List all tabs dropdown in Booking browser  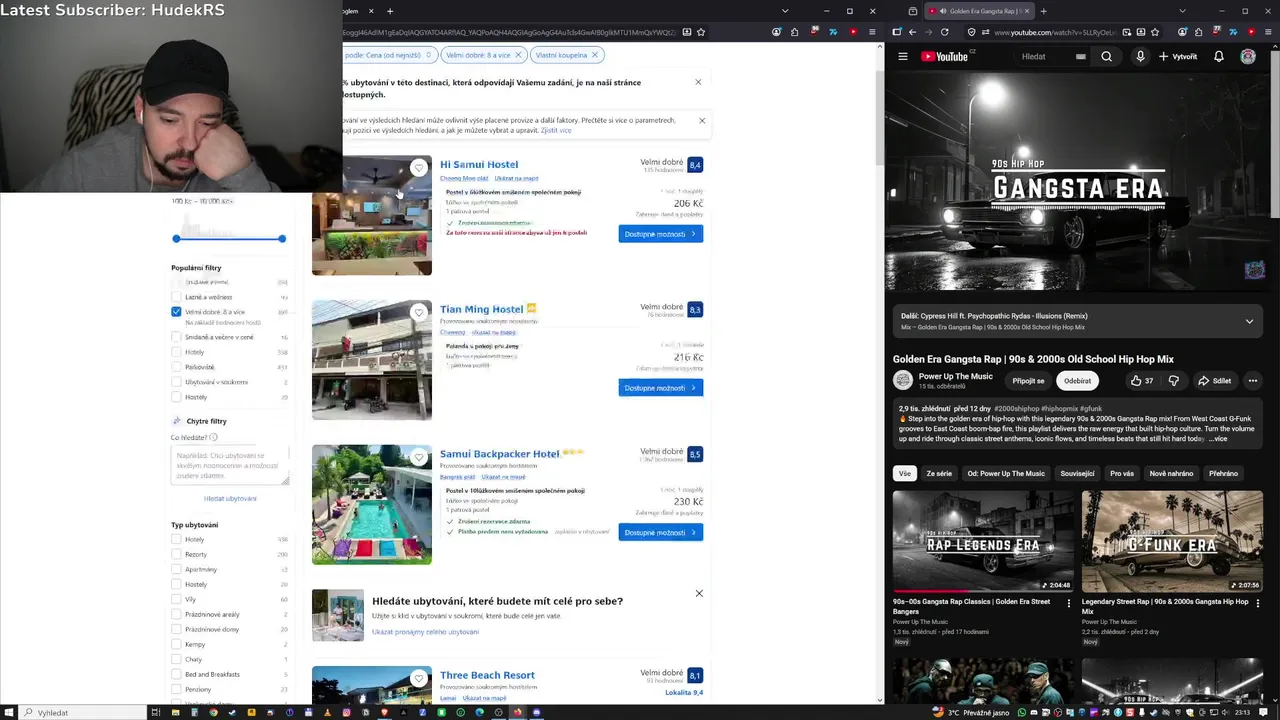pos(784,11)
